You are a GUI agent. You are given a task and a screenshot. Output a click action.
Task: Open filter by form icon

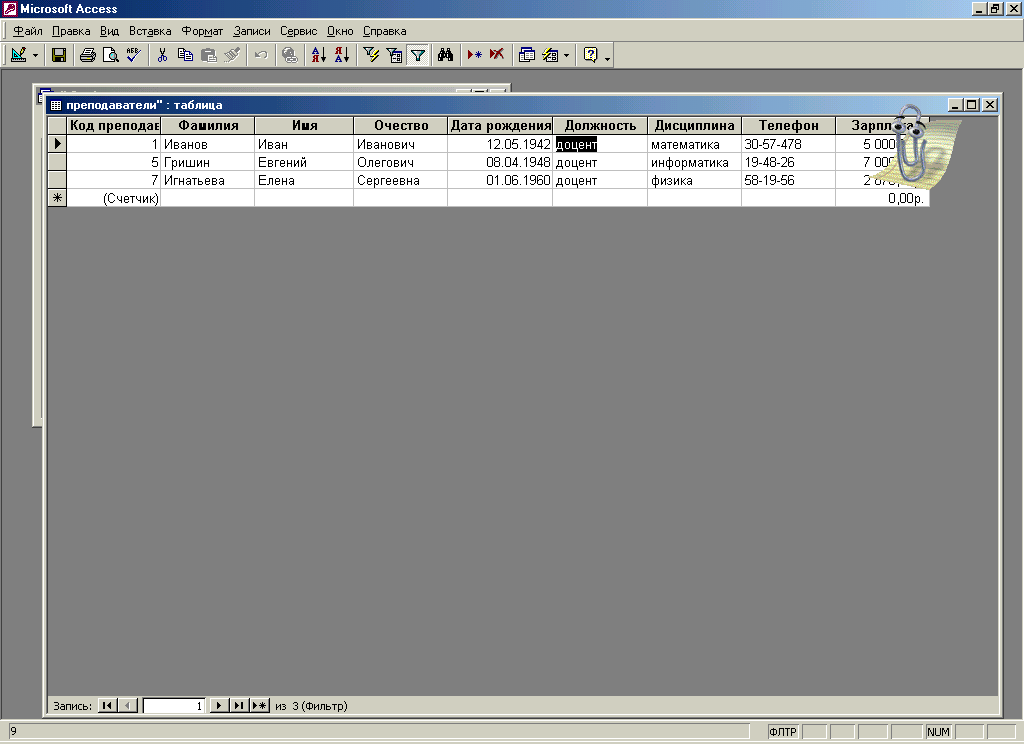click(394, 55)
